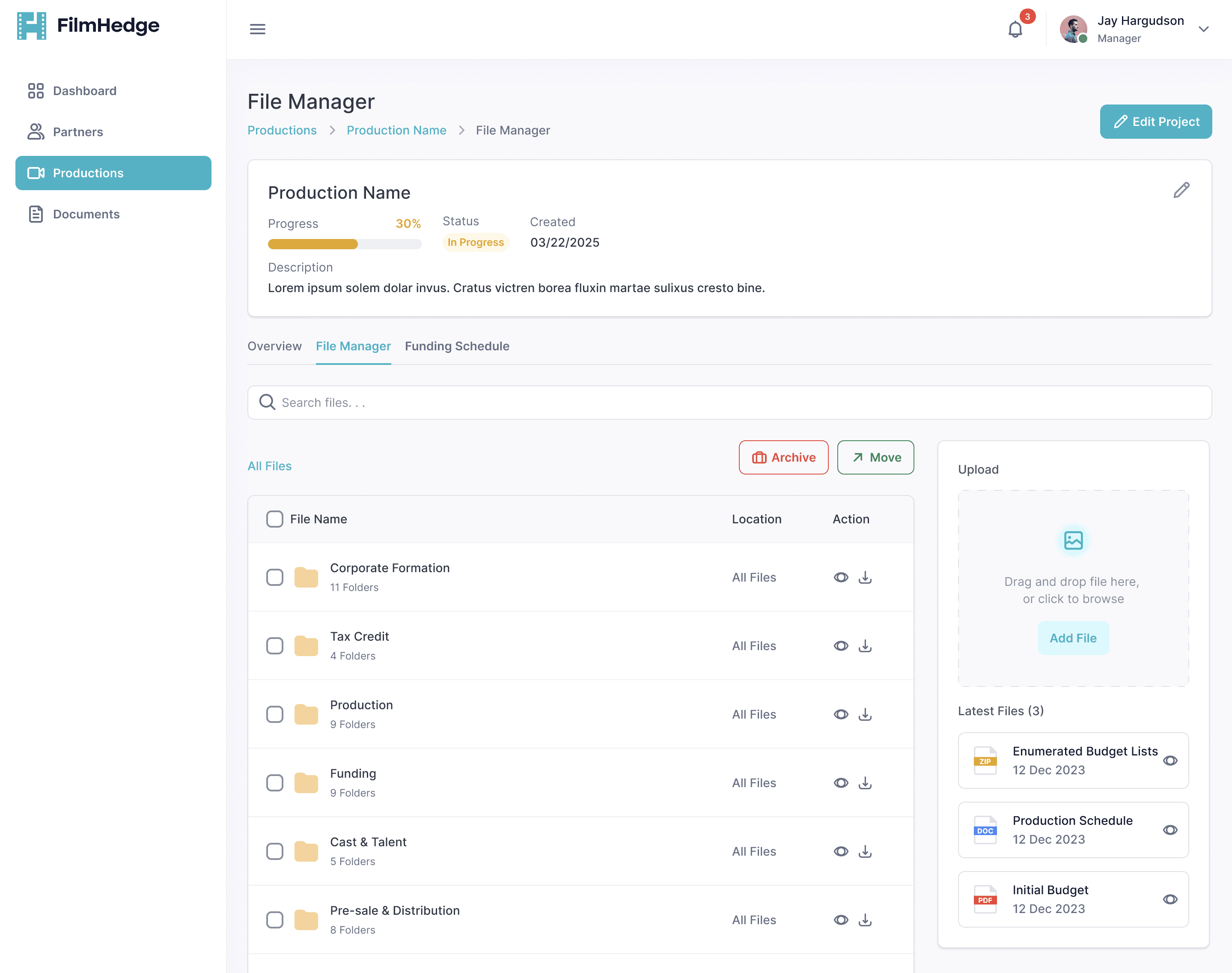Download the Pre-sale & Distribution folder

click(x=865, y=919)
